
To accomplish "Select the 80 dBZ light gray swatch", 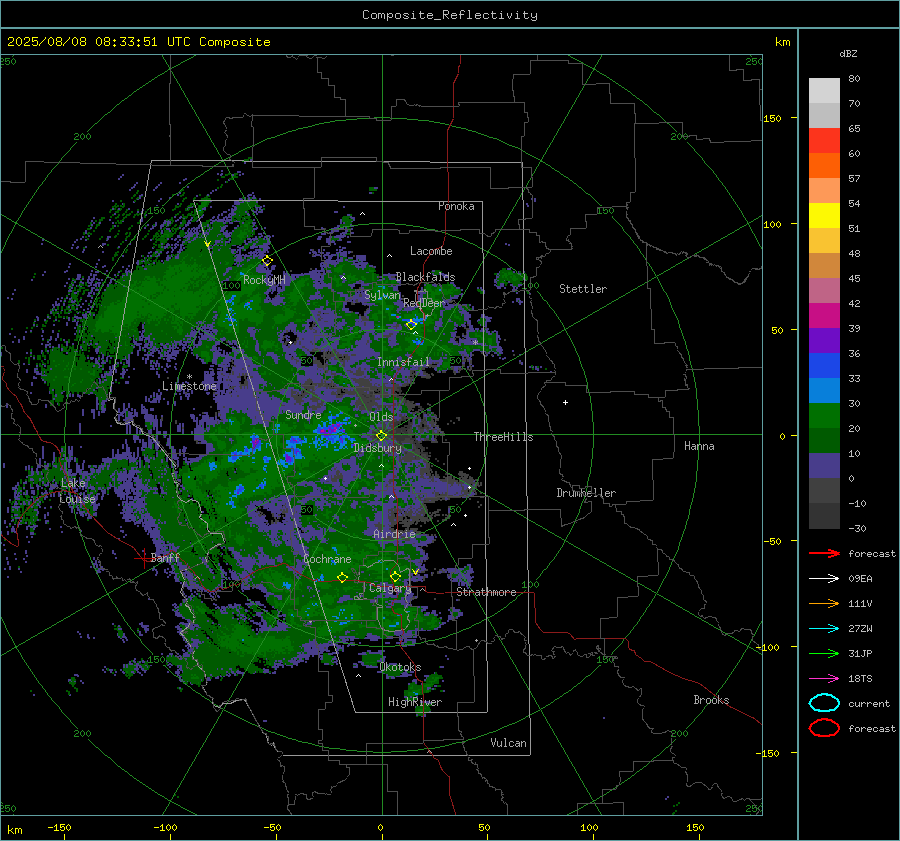I will [x=824, y=90].
